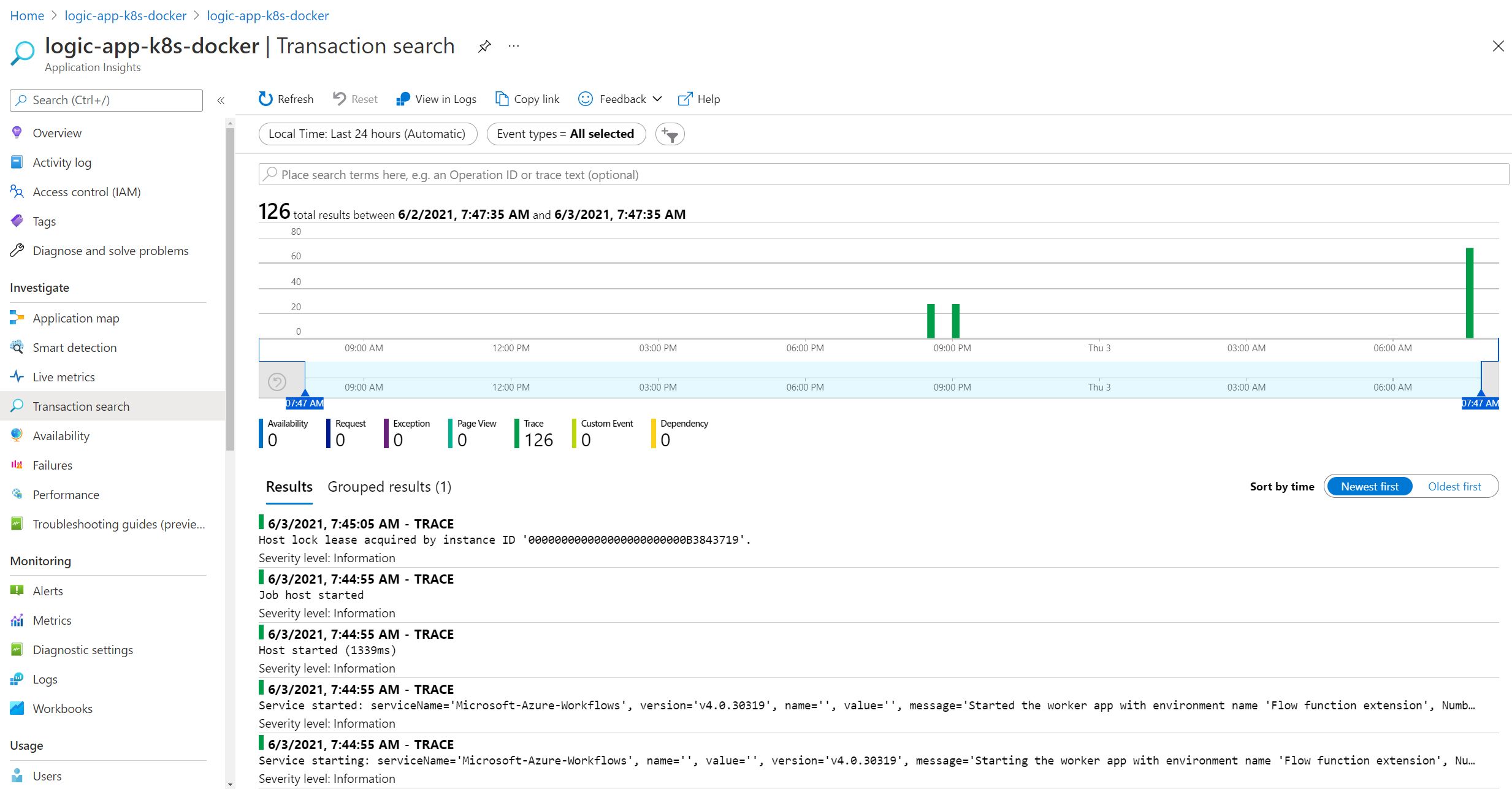Open the Local Time: Last 24 hours filter

(x=367, y=133)
